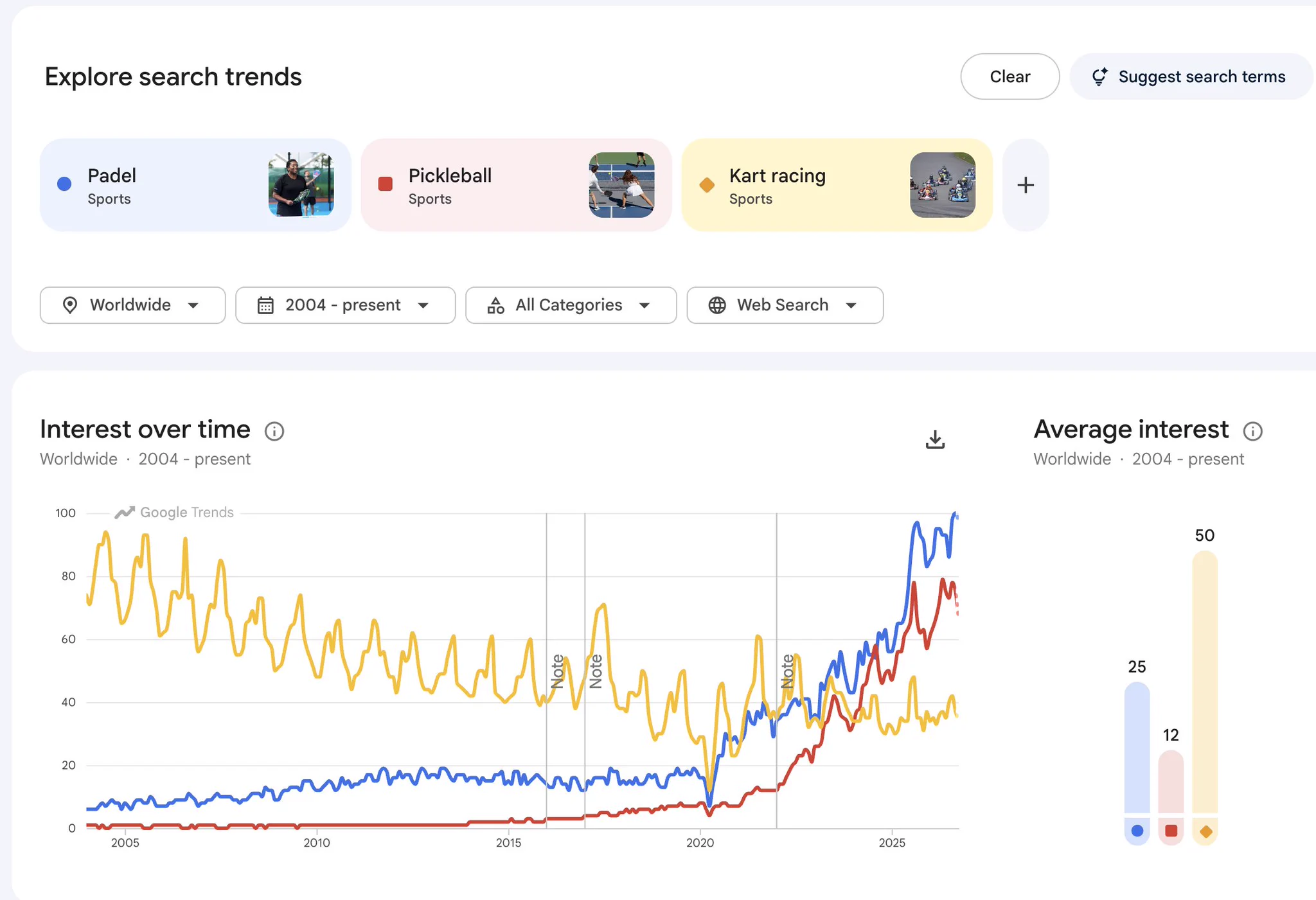This screenshot has height=900, width=1316.
Task: Open Suggest search terms
Action: 1191,76
